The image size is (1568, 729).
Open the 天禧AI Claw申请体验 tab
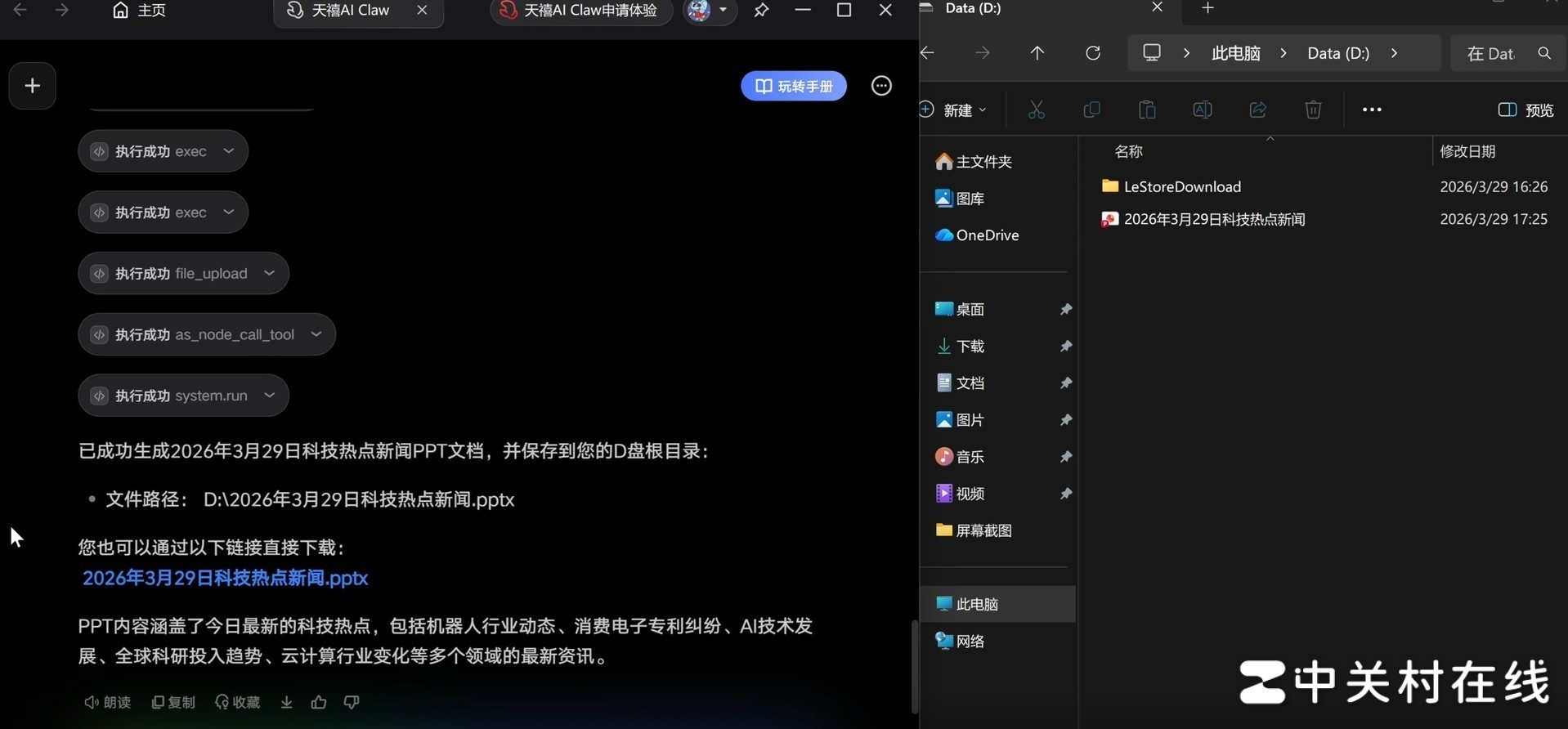coord(580,11)
